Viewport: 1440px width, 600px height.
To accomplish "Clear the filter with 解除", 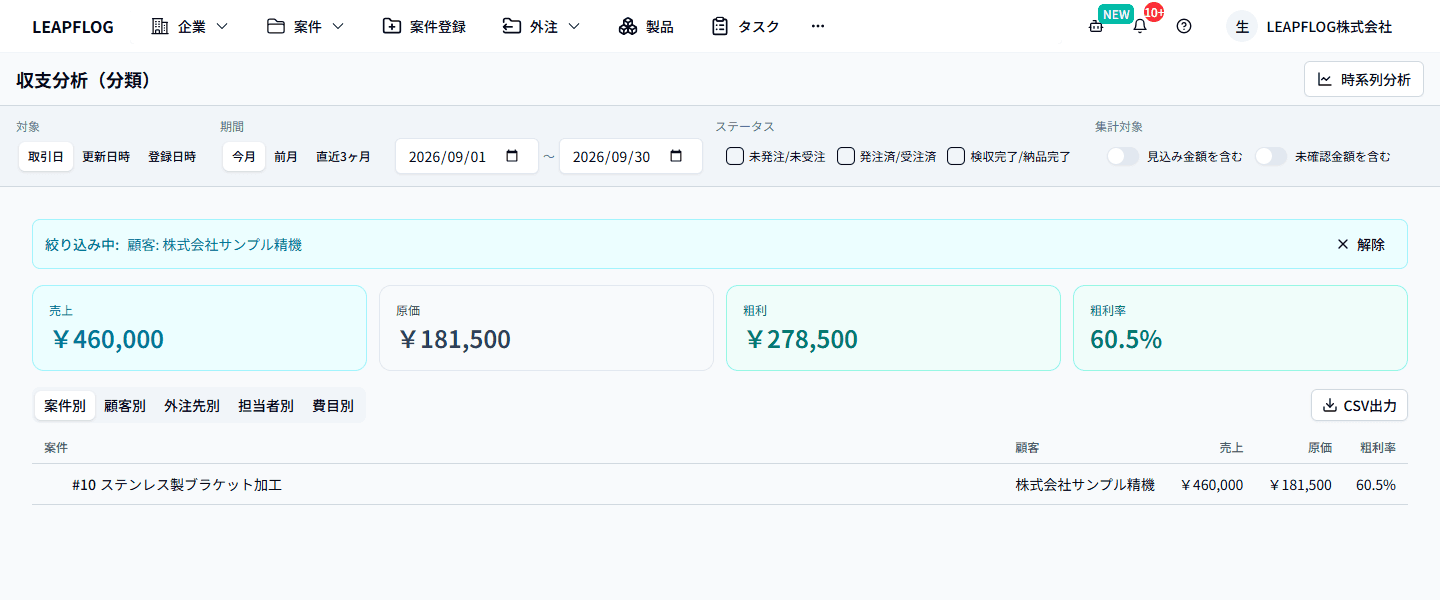I will (x=1361, y=244).
